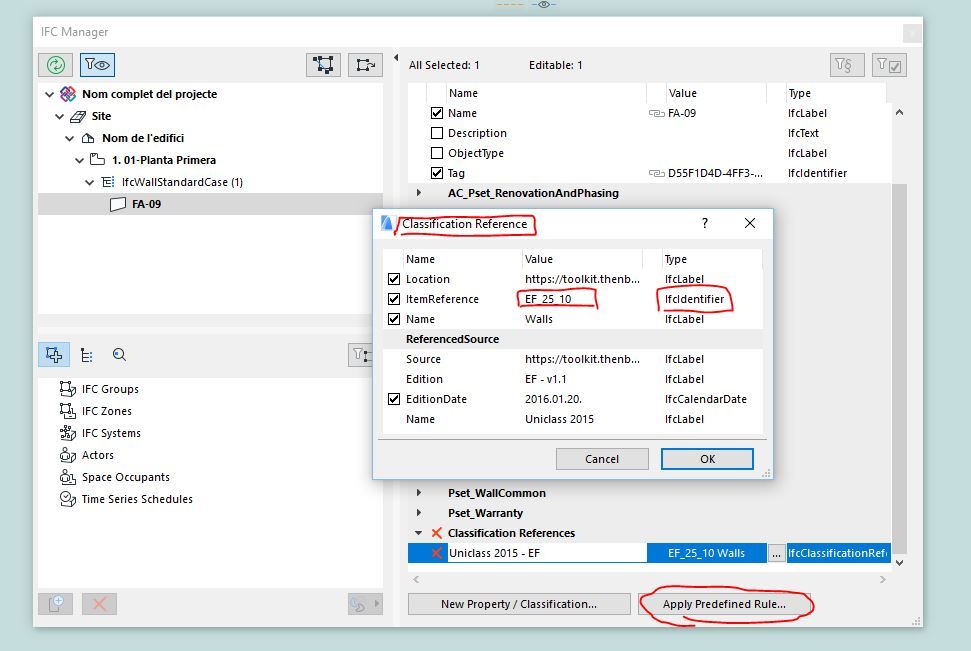Click the scroll up arrow of properties list
The image size is (971, 651).
[x=899, y=113]
